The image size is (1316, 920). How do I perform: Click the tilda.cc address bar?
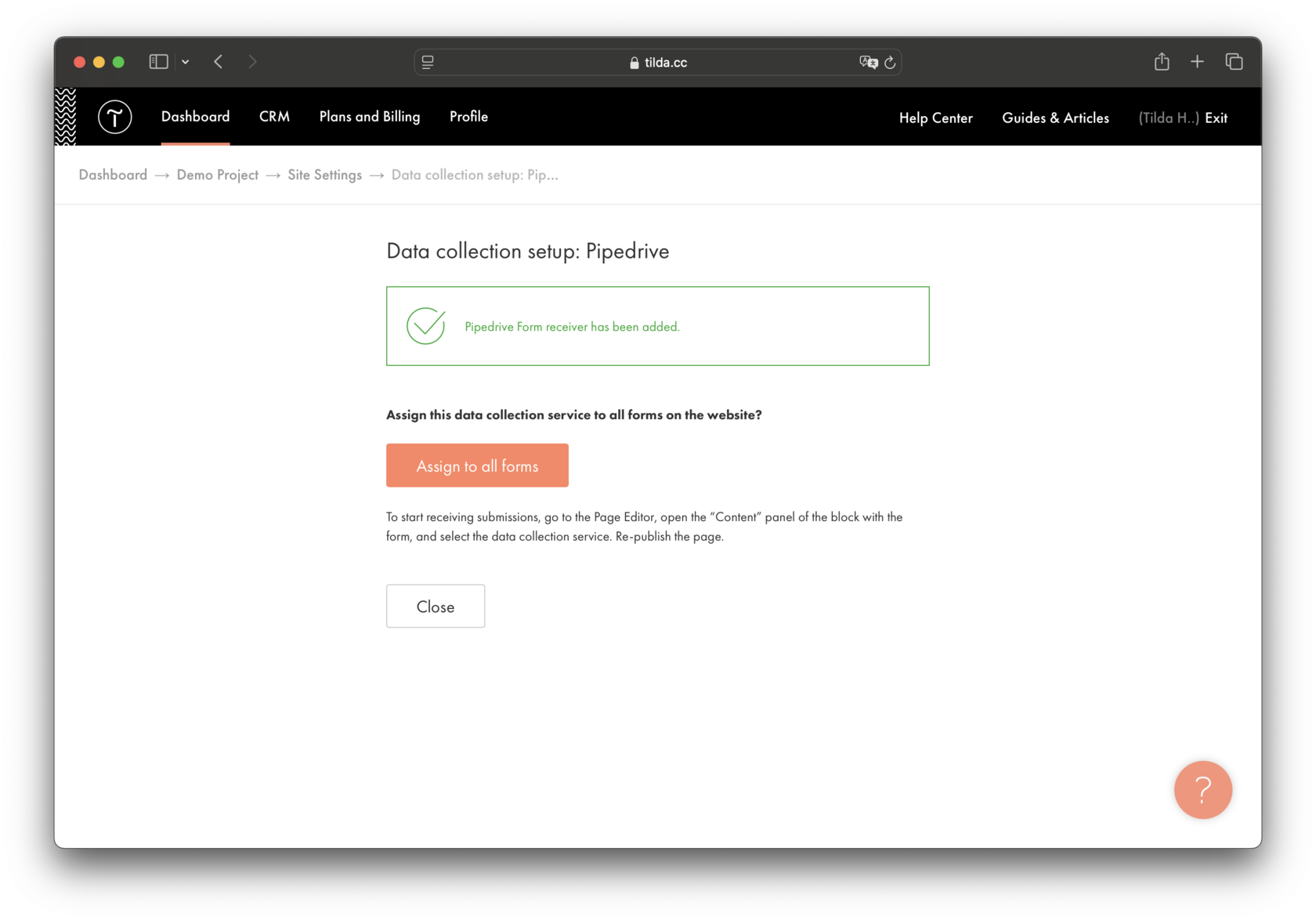pyautogui.click(x=658, y=62)
